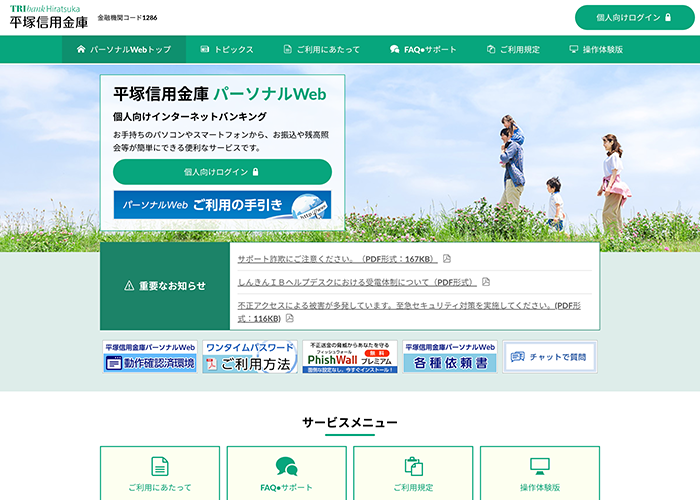Click the topics icon beside トピックス
This screenshot has width=700, height=500.
(x=204, y=49)
